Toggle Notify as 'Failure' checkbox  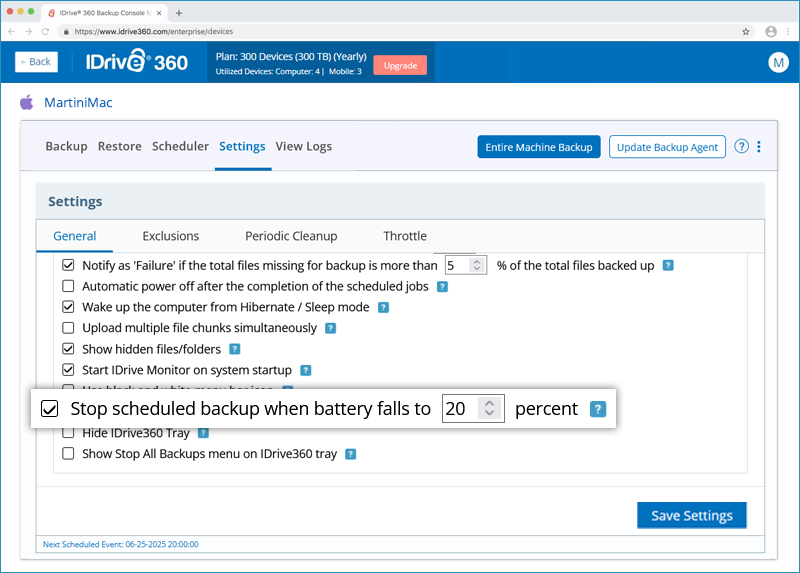pos(68,265)
